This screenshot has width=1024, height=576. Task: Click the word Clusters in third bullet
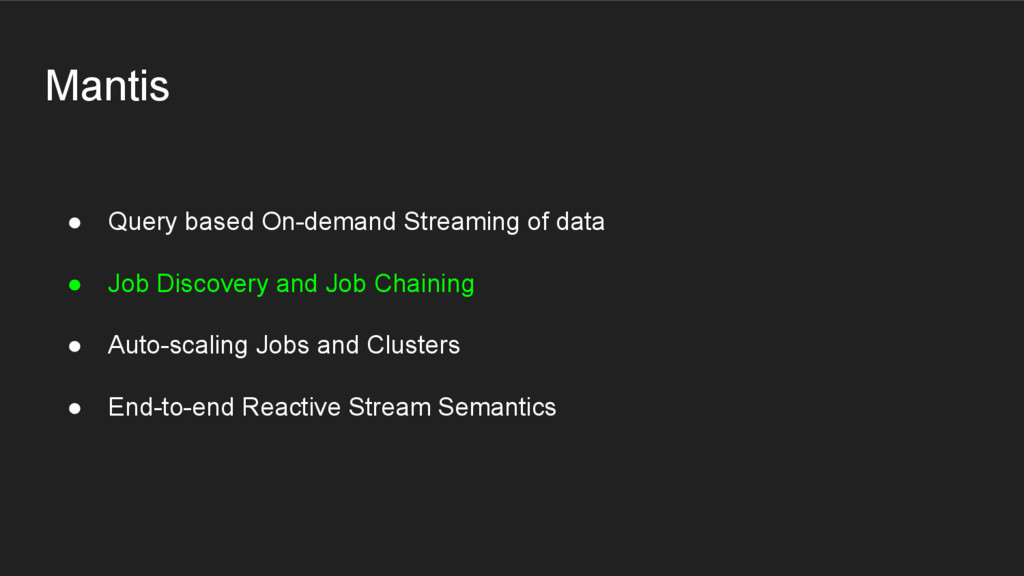pyautogui.click(x=413, y=345)
